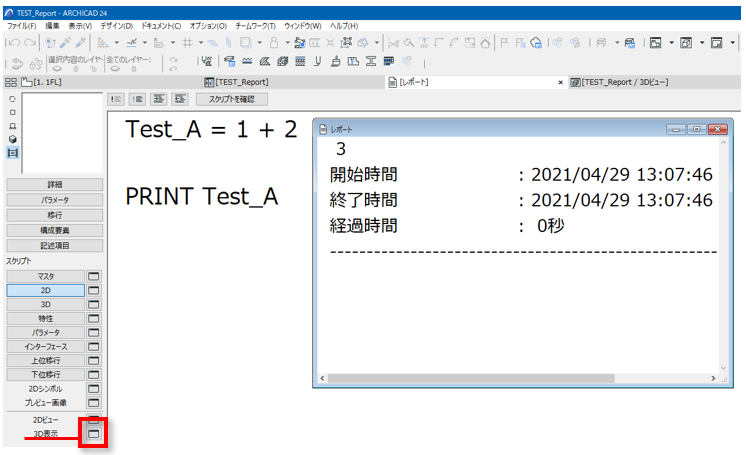746x455 pixels.
Task: Expand the snap guides dropdown arrow
Action: tap(145, 43)
